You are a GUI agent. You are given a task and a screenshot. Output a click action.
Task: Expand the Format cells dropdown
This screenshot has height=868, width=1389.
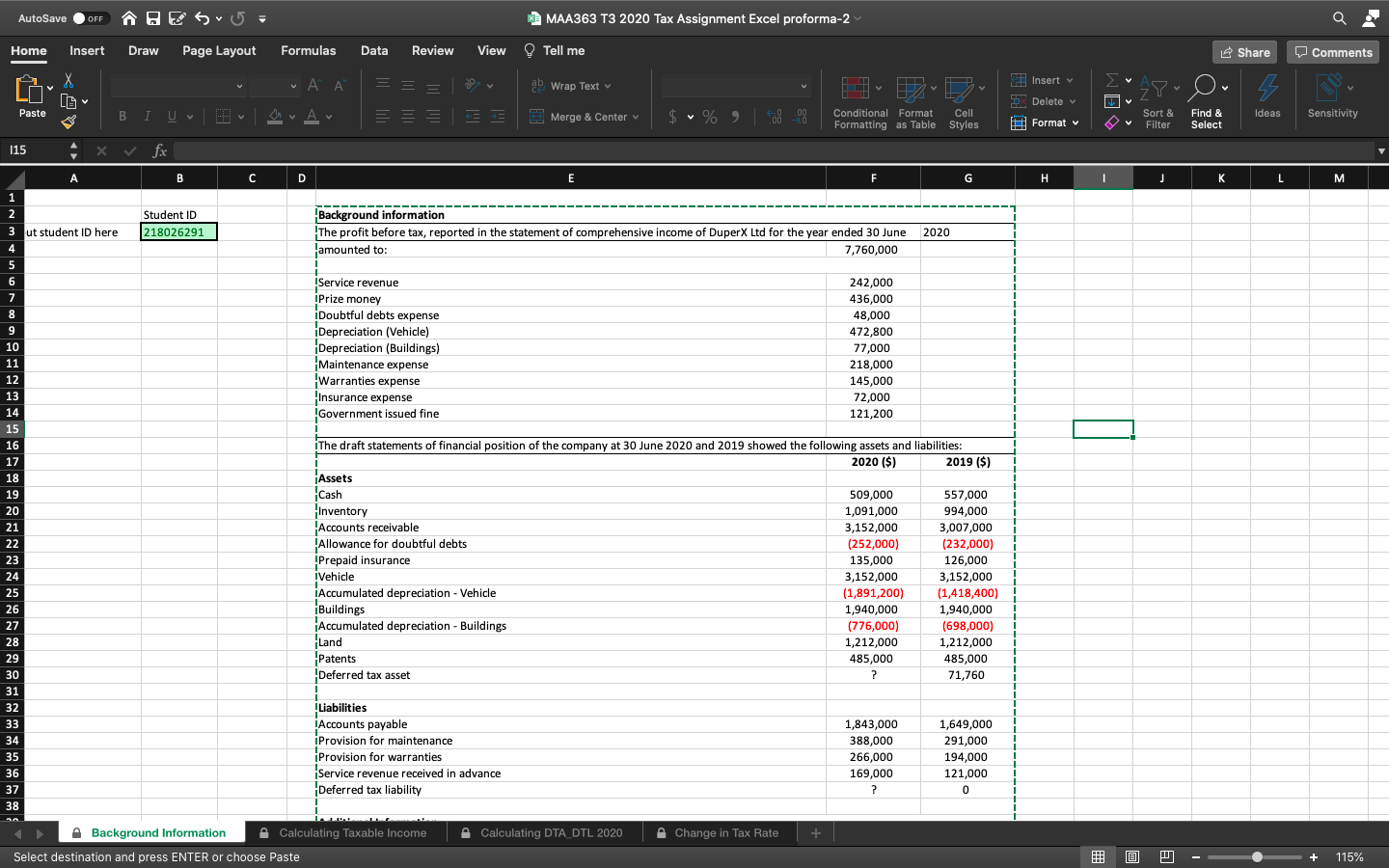click(1076, 122)
